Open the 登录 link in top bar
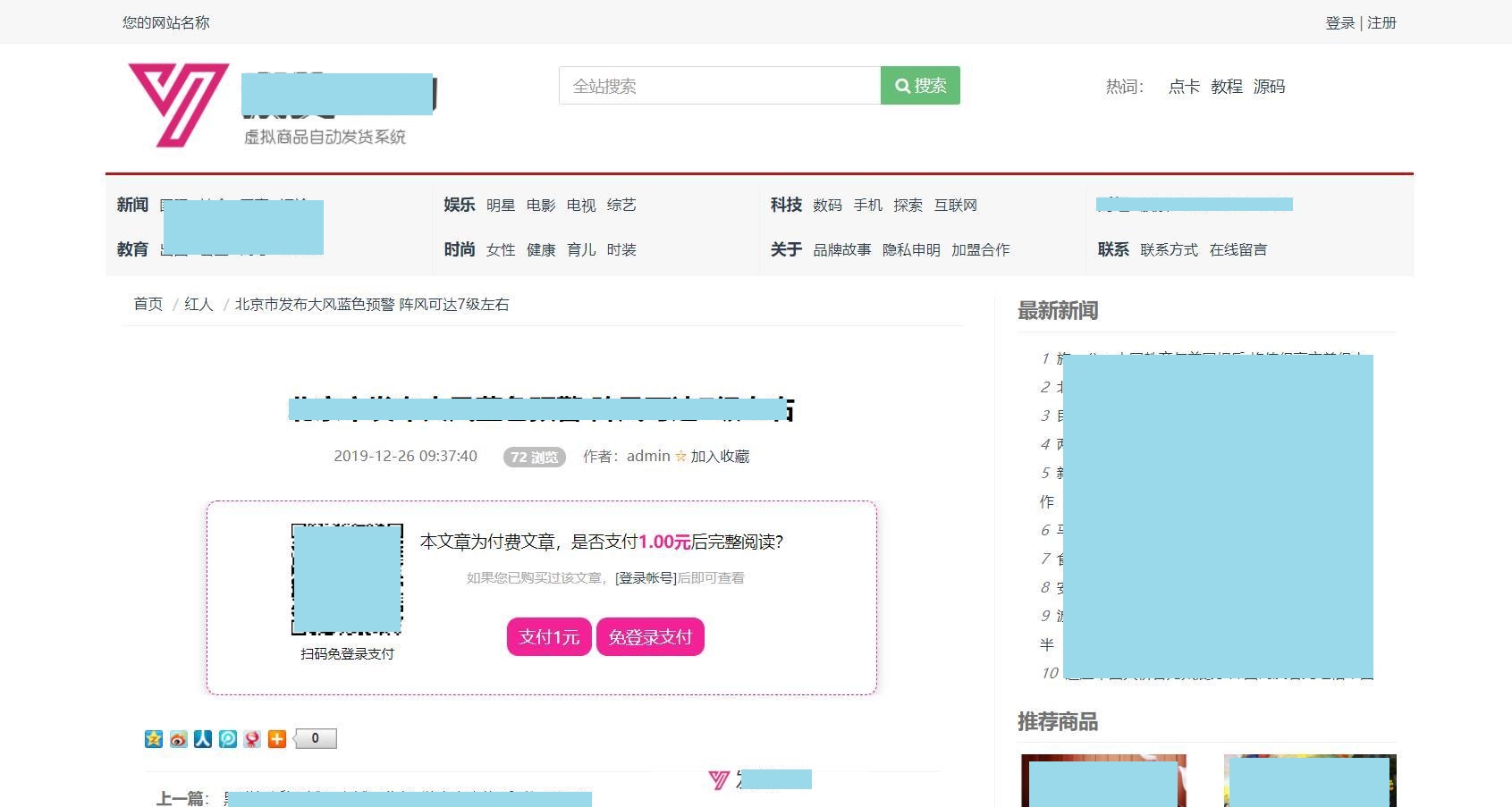Screen dimensions: 1512x807 click(x=1339, y=22)
